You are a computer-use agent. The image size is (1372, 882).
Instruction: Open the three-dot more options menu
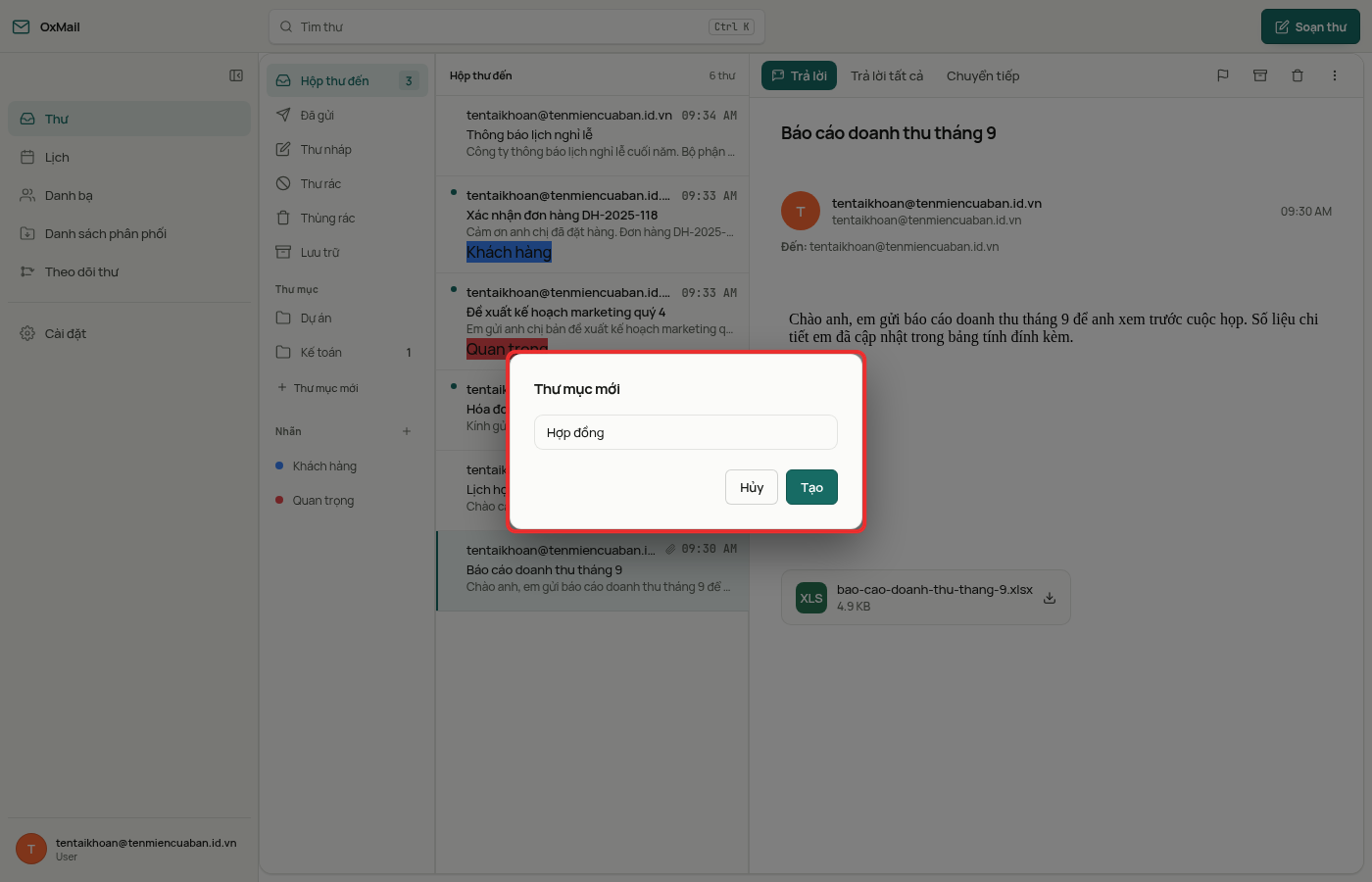point(1335,75)
